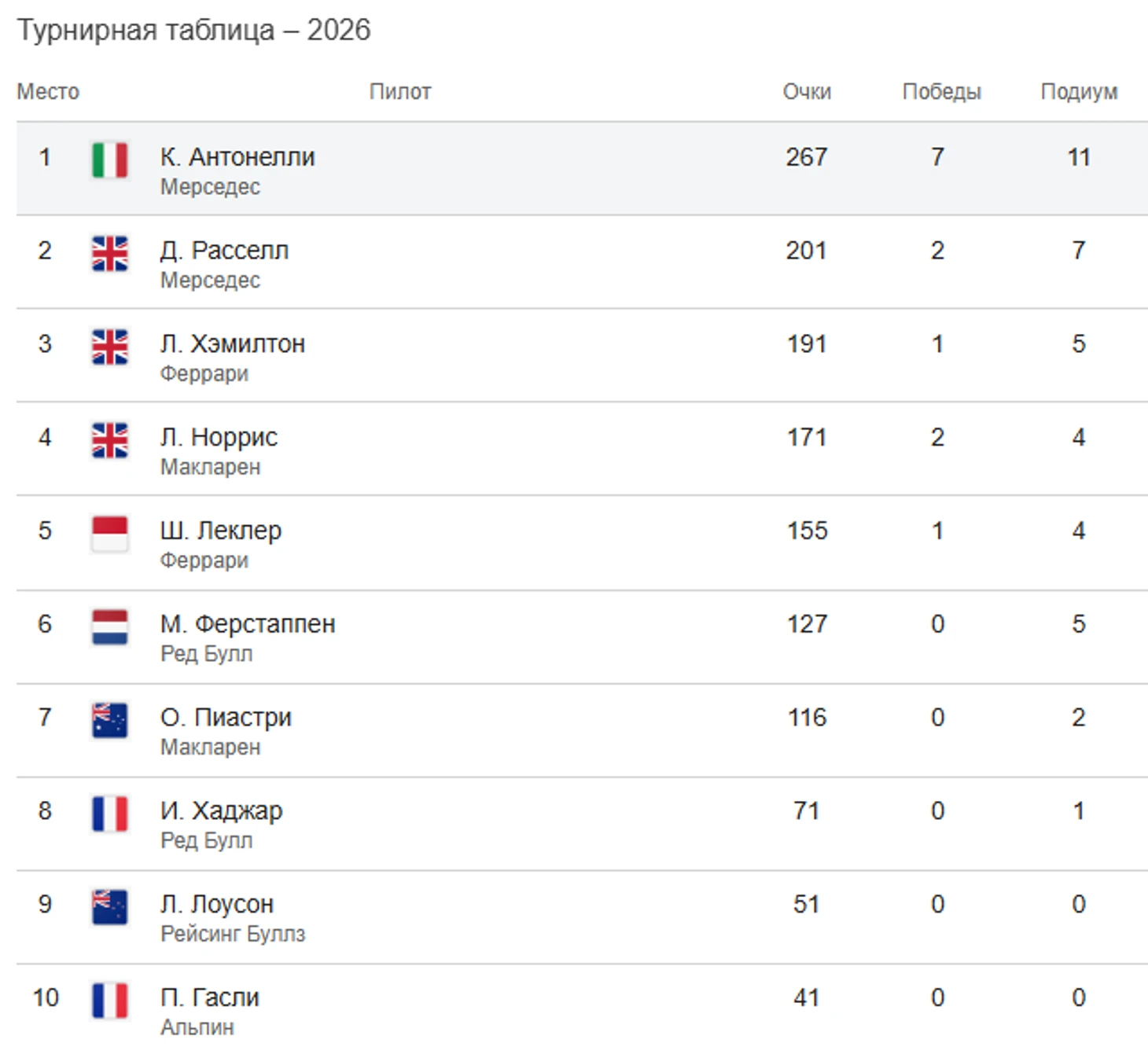Open driver К. Антонелли

click(237, 156)
